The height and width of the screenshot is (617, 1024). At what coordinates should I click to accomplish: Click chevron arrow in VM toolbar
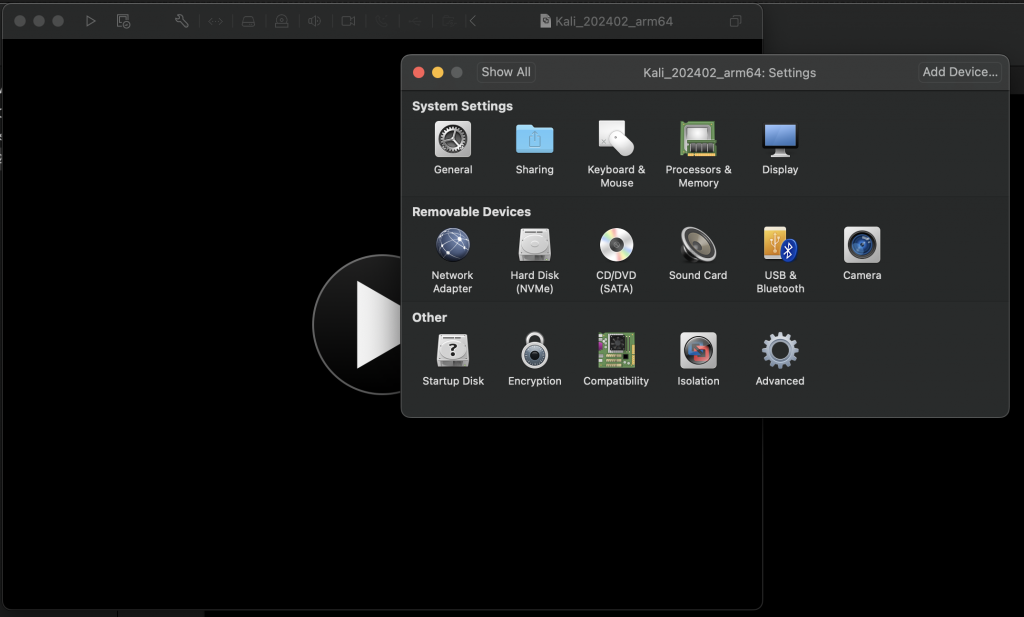473,21
